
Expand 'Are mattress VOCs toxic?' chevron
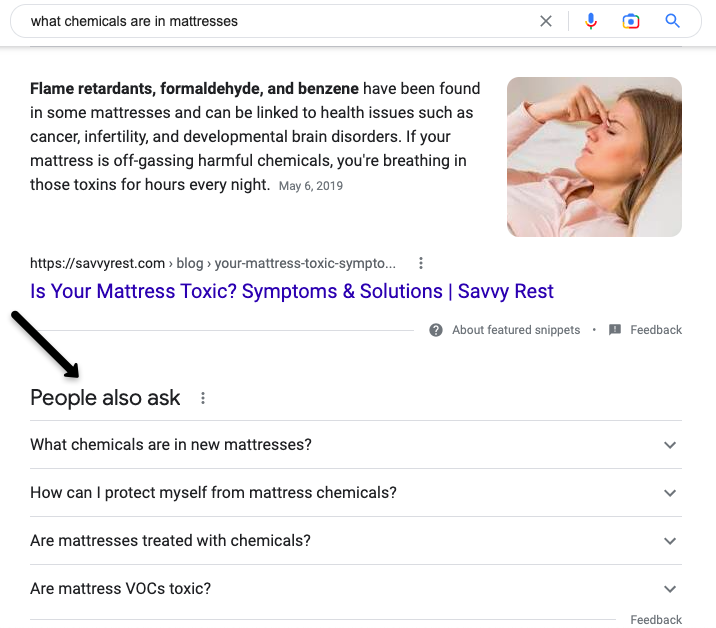670,589
